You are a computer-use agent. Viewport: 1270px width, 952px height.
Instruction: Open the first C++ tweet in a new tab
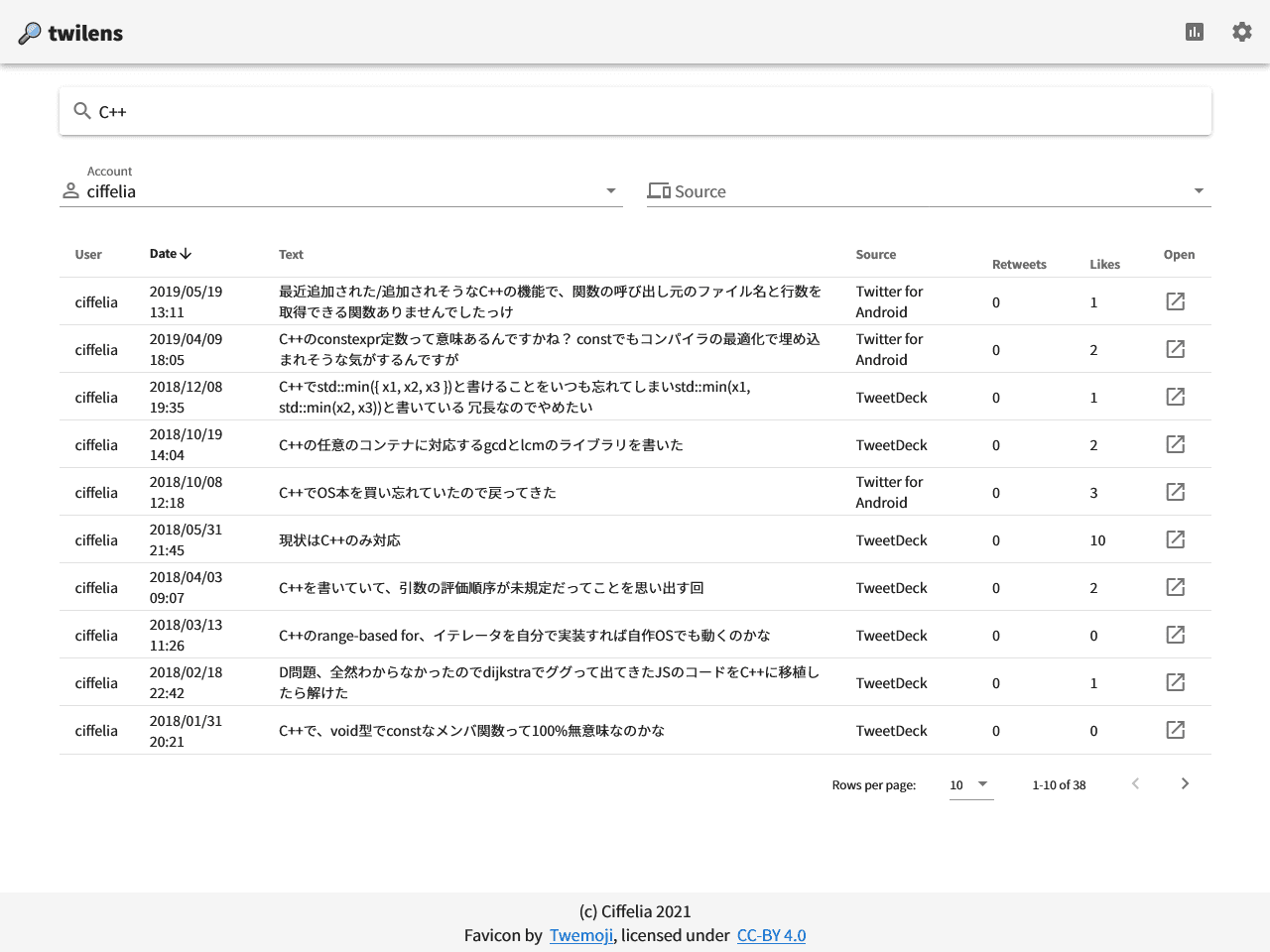click(1175, 300)
